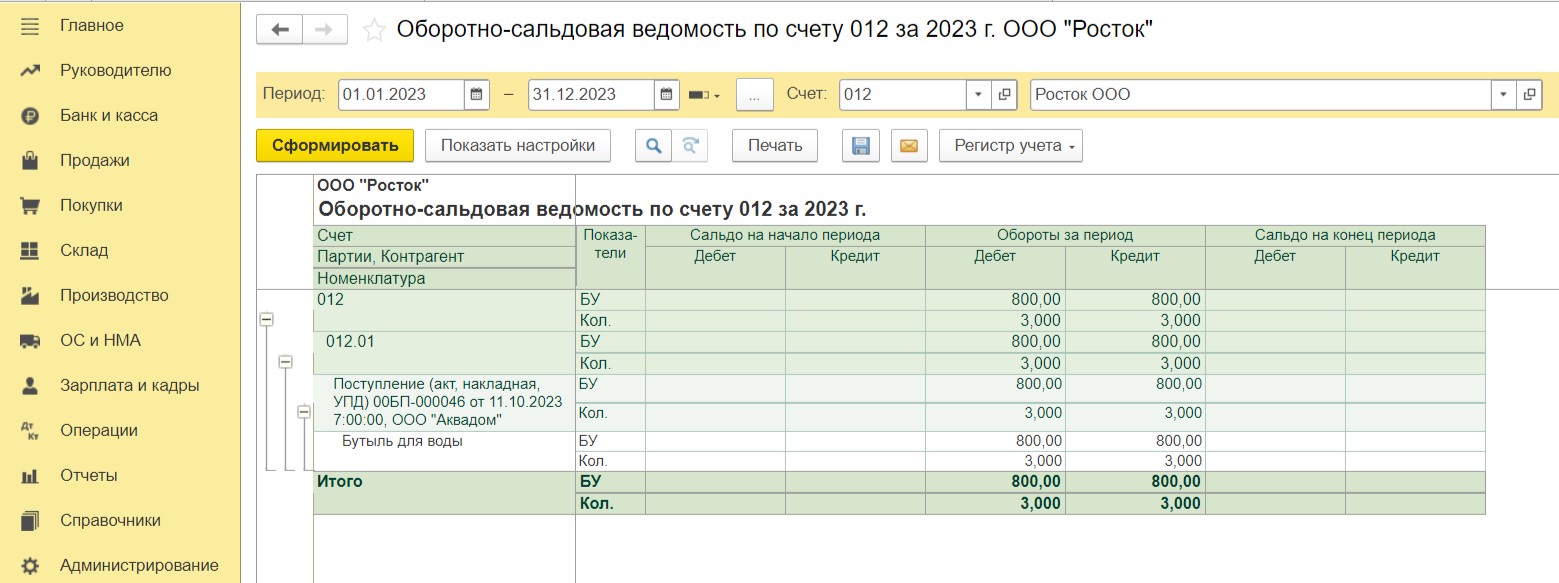The image size is (1559, 583).
Task: Click the ОС и НМА truck icon
Action: pos(30,341)
